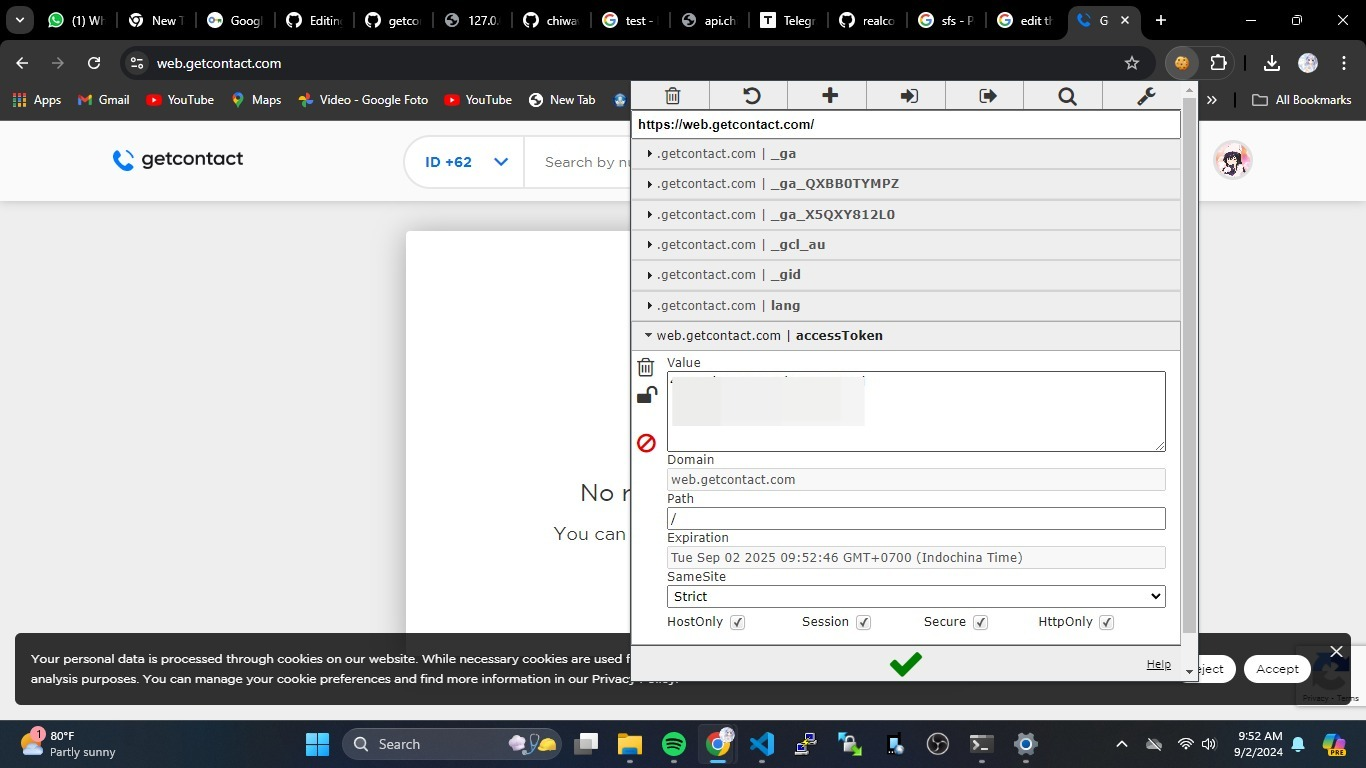This screenshot has width=1366, height=768.
Task: Open the tab search dropdown arrow
Action: coord(19,20)
